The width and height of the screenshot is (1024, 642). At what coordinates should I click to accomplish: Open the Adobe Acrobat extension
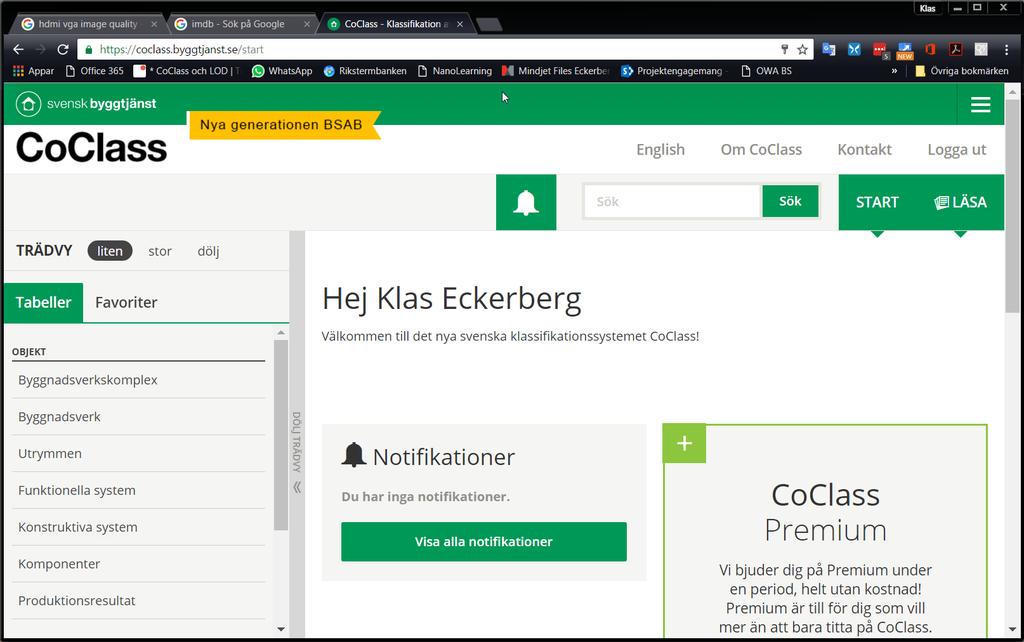point(955,50)
